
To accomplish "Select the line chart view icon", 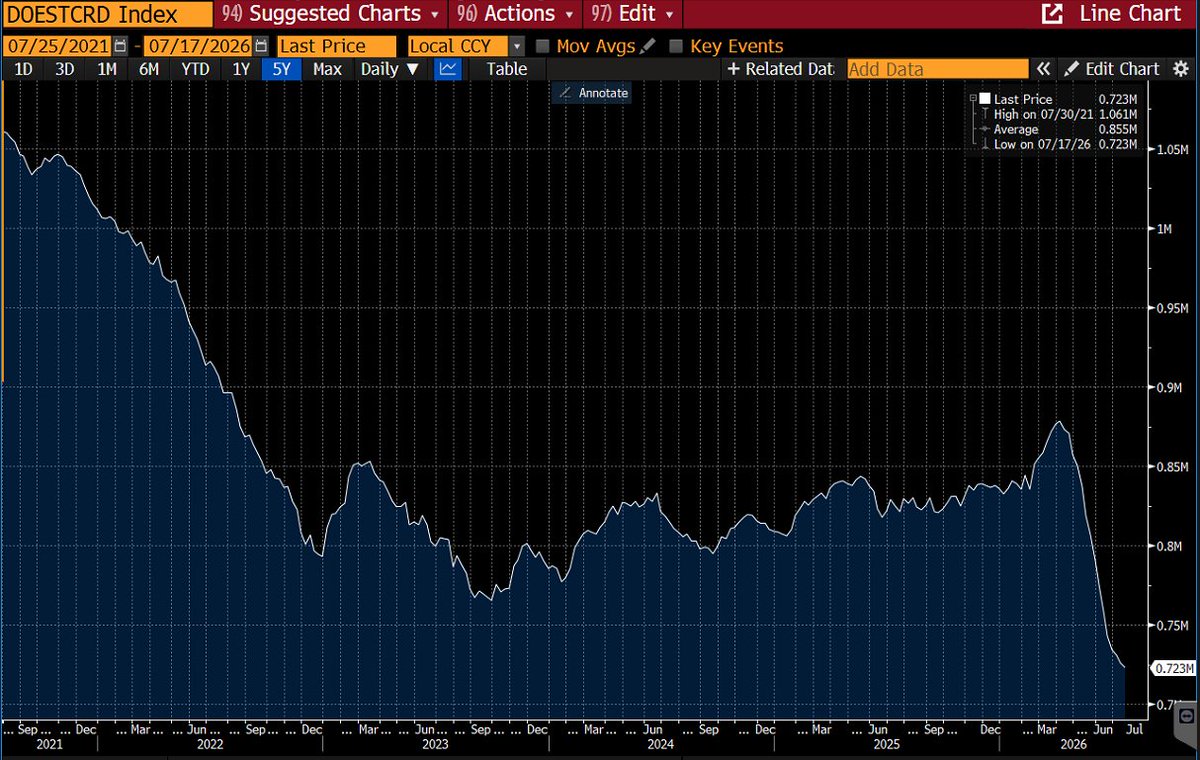I will click(x=448, y=69).
